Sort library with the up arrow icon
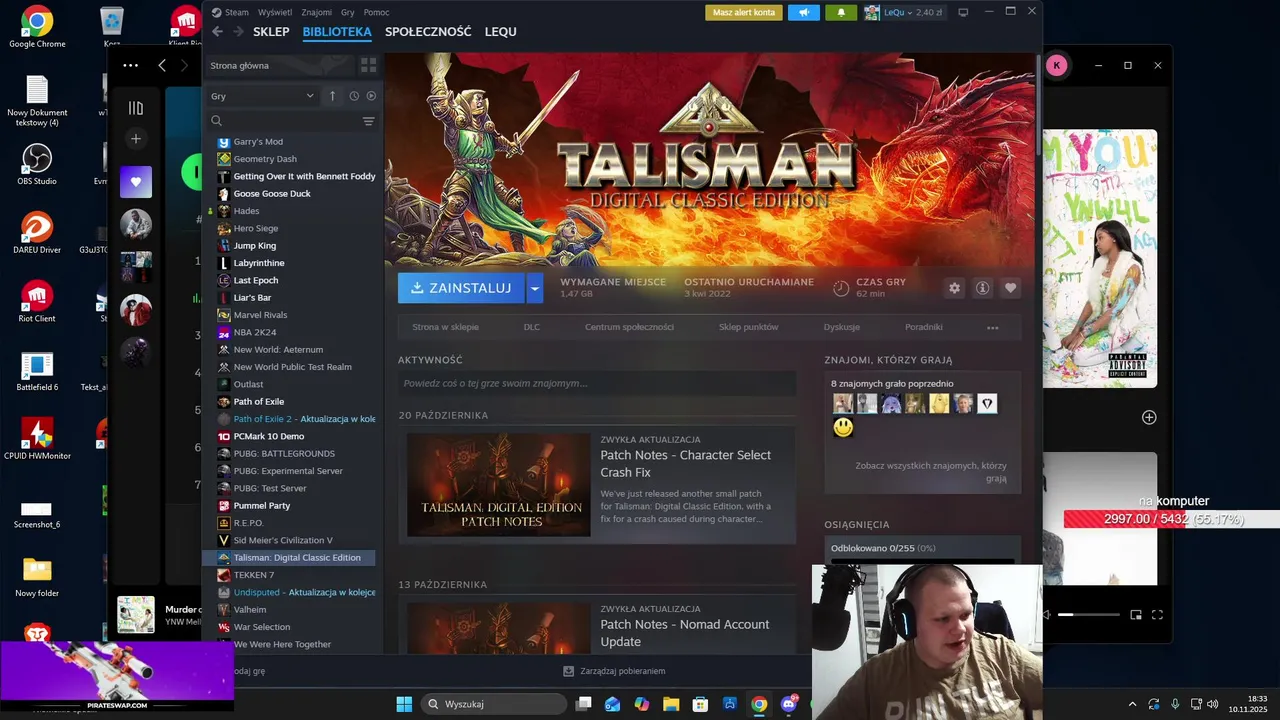This screenshot has width=1280, height=720. click(x=333, y=96)
